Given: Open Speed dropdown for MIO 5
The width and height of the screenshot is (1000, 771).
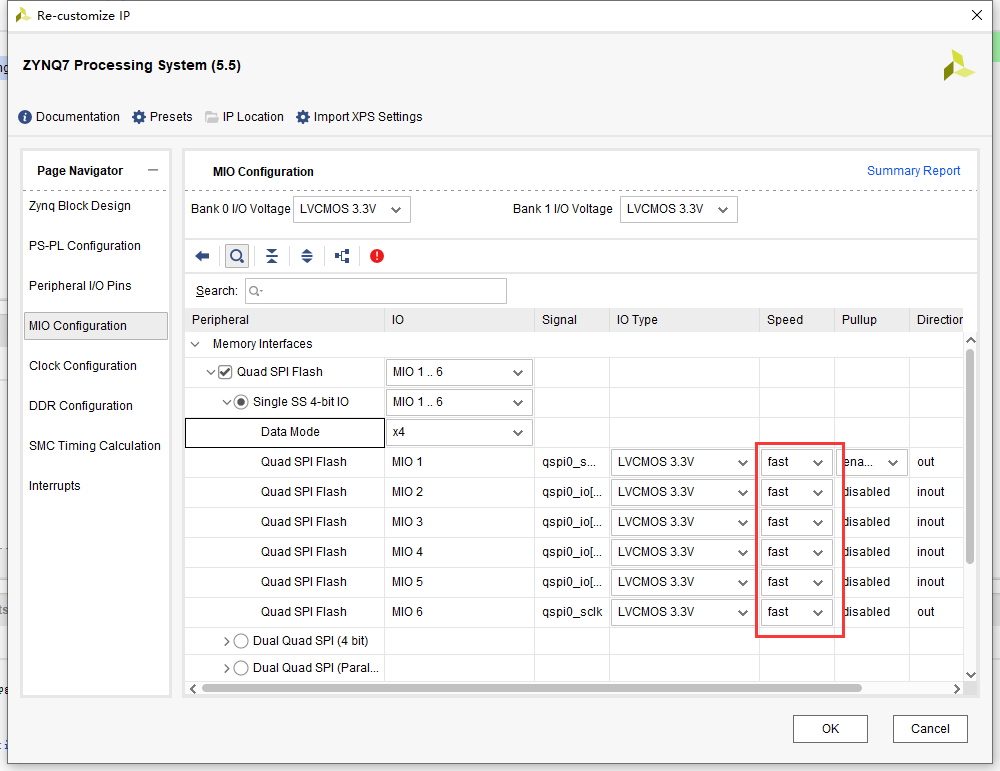Looking at the screenshot, I should (796, 582).
